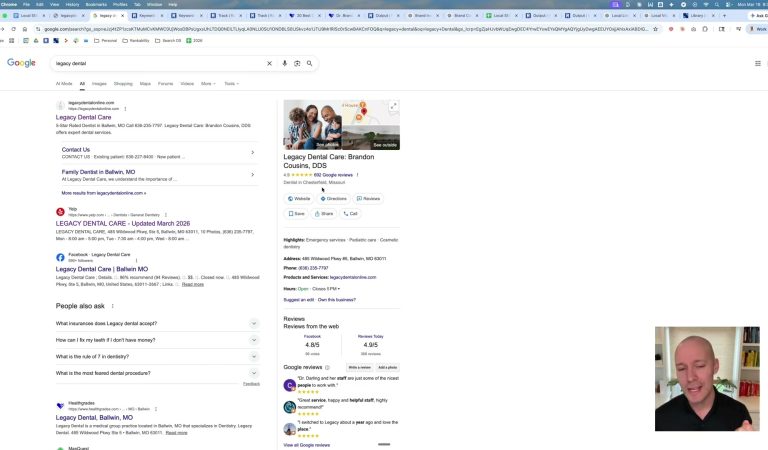Start voice search with the microphone icon
Image resolution: width=768 pixels, height=450 pixels.
coord(284,63)
